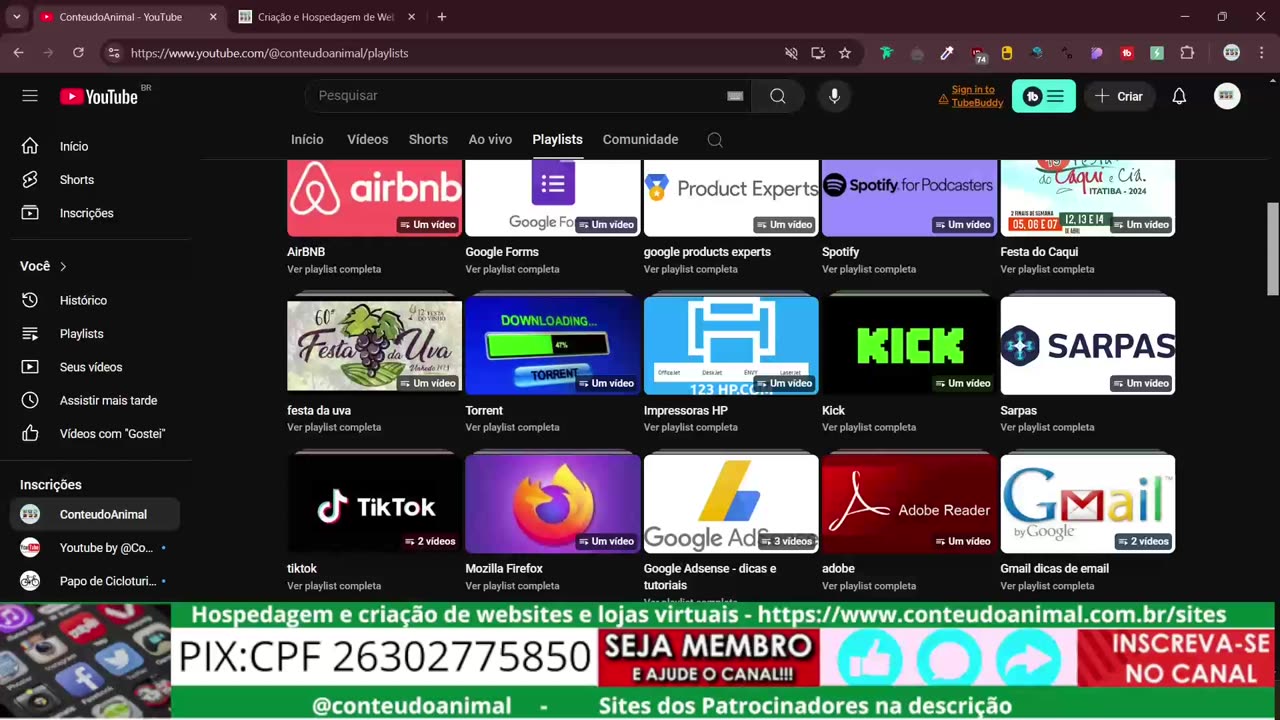Open ConteudoAnimal subscription channel
The width and height of the screenshot is (1280, 720).
tap(96, 514)
